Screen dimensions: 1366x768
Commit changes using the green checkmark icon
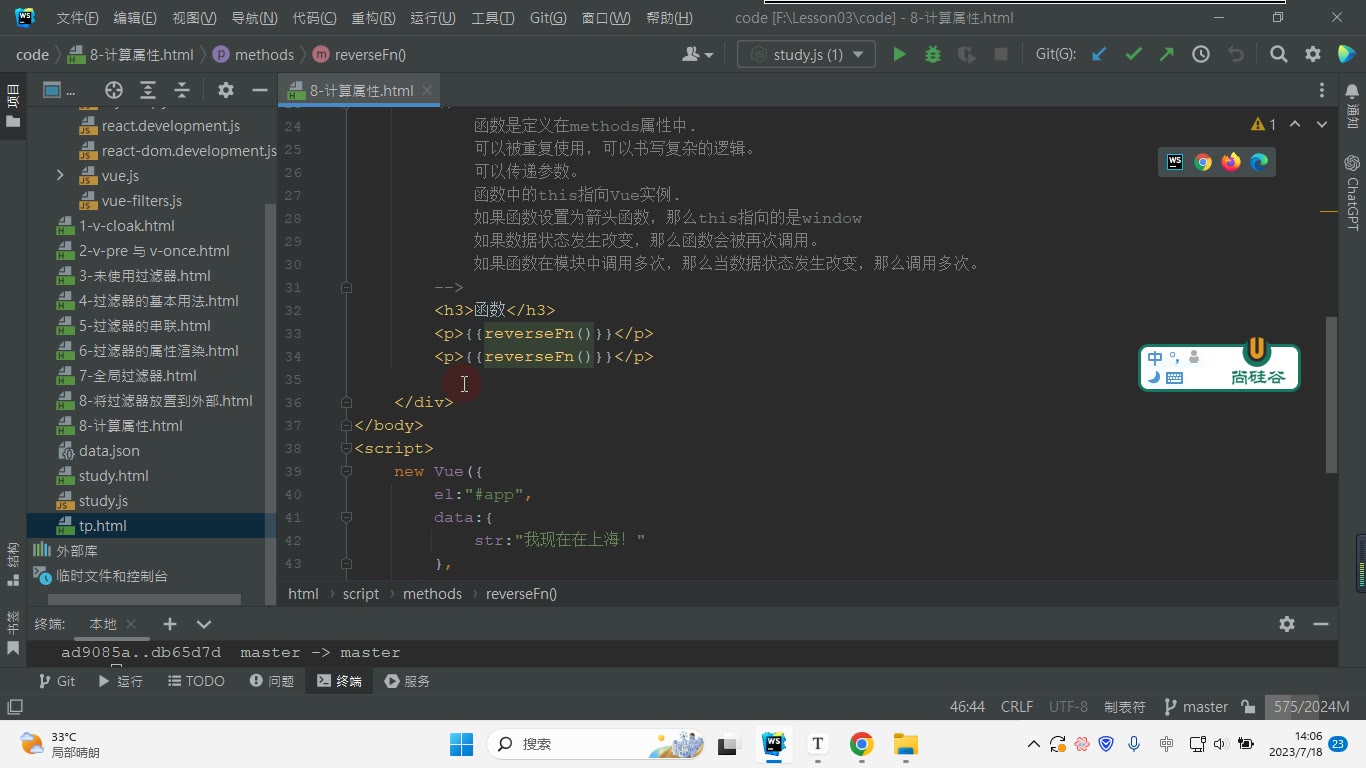pos(1133,54)
